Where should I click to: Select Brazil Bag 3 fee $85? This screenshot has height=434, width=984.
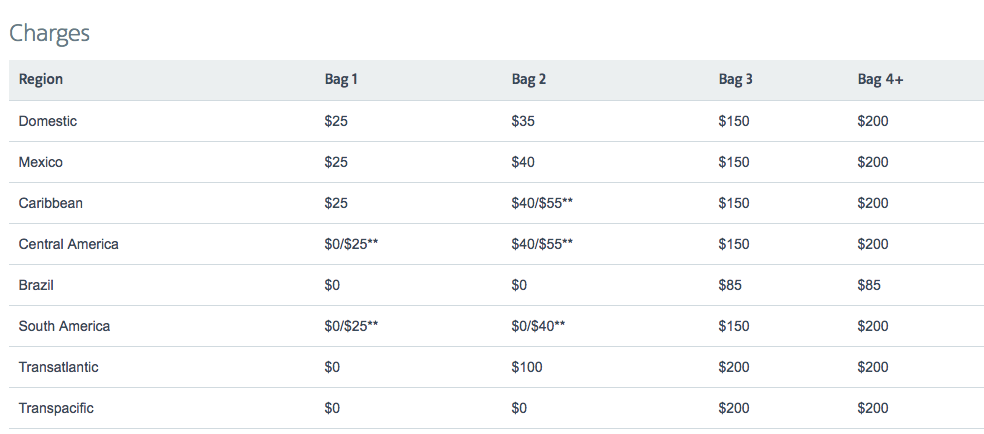(730, 285)
